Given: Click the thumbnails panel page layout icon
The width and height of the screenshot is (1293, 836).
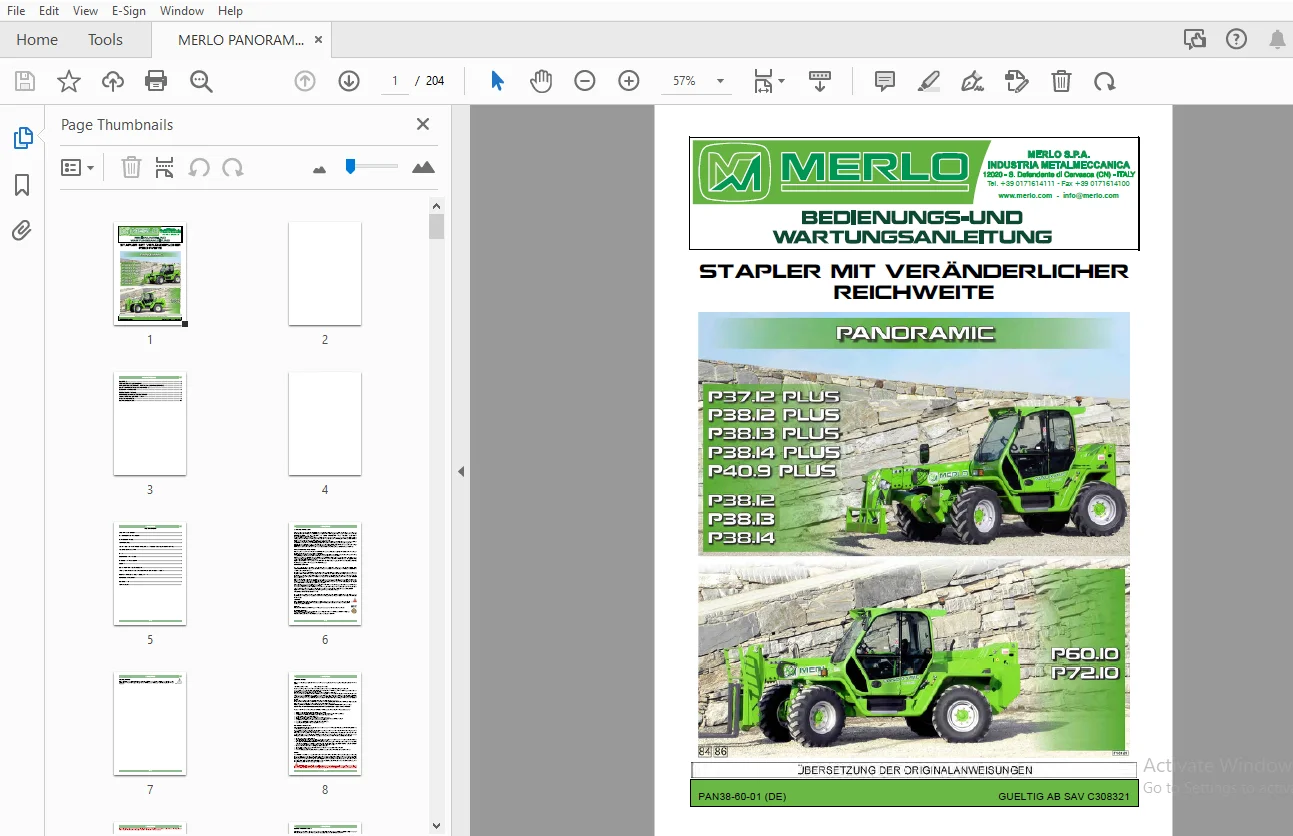Looking at the screenshot, I should [x=165, y=168].
